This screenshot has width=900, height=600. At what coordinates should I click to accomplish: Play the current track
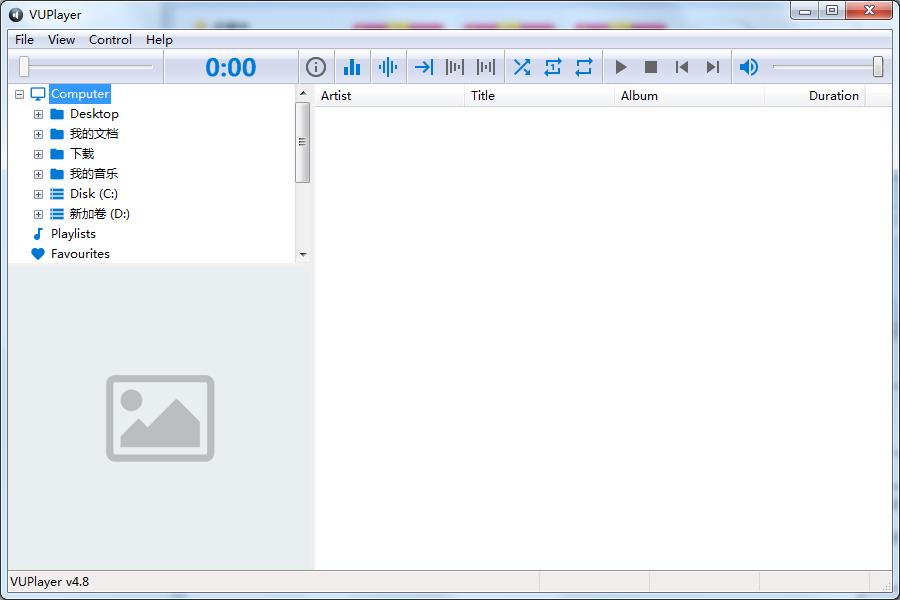click(621, 67)
